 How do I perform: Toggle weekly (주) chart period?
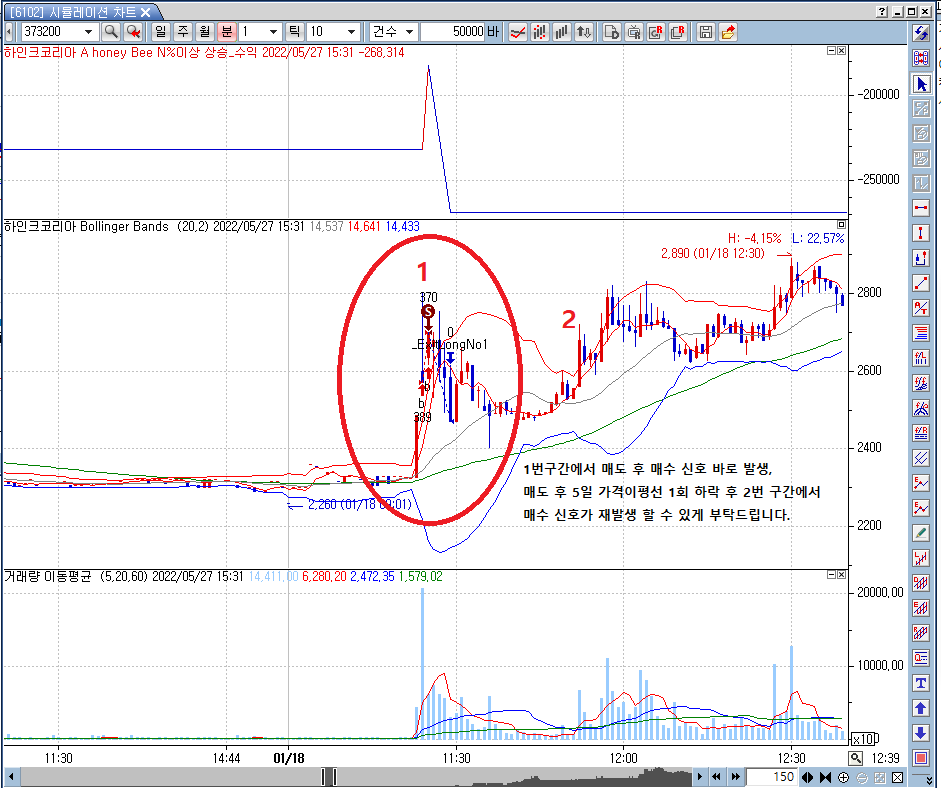point(182,32)
